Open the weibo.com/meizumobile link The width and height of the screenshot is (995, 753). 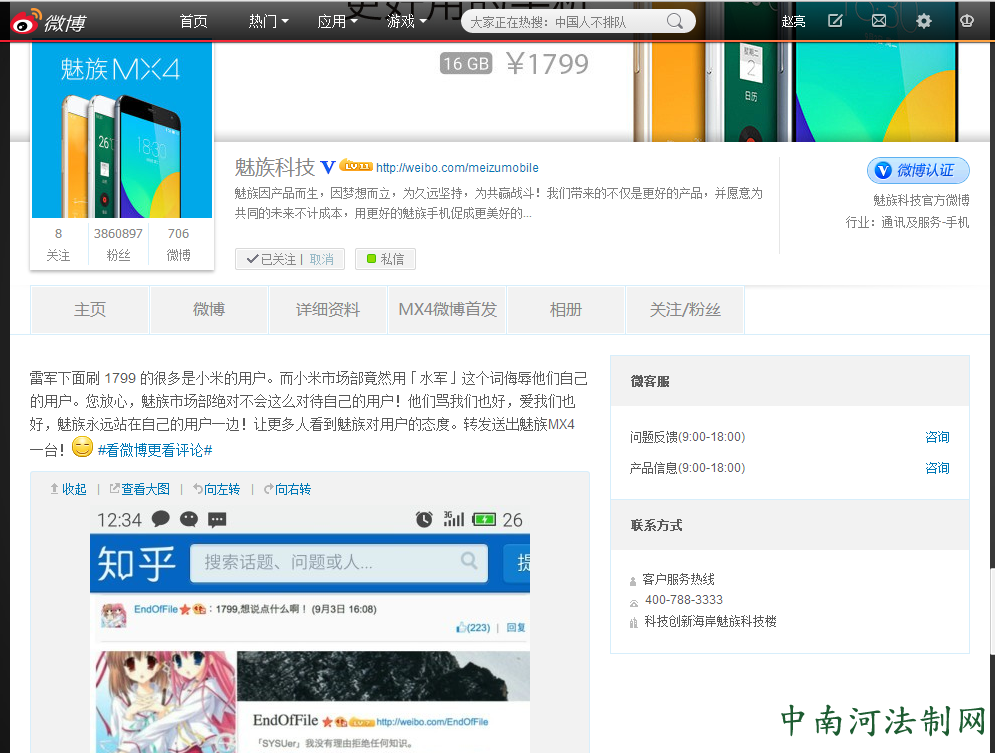(457, 167)
